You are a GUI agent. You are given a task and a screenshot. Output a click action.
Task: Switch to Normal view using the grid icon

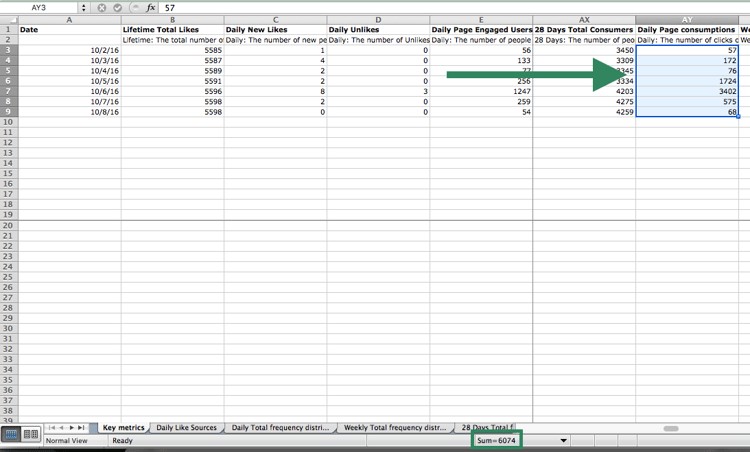[x=11, y=434]
